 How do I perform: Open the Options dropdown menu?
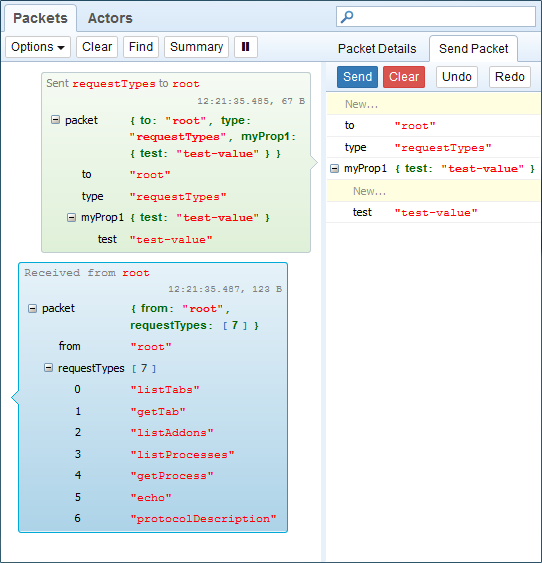pyautogui.click(x=38, y=47)
